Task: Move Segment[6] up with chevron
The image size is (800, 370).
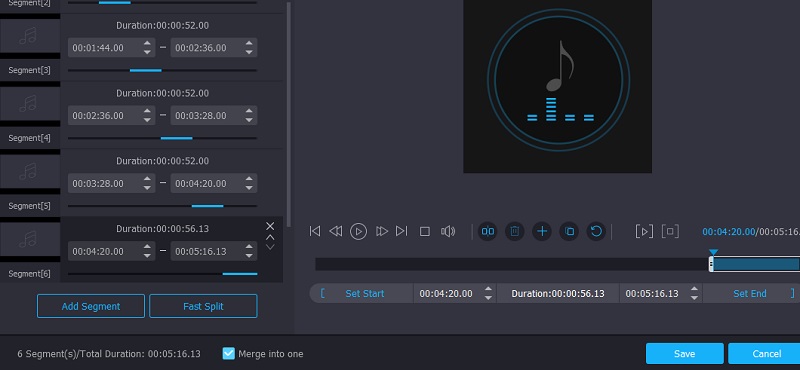Action: coord(270,237)
